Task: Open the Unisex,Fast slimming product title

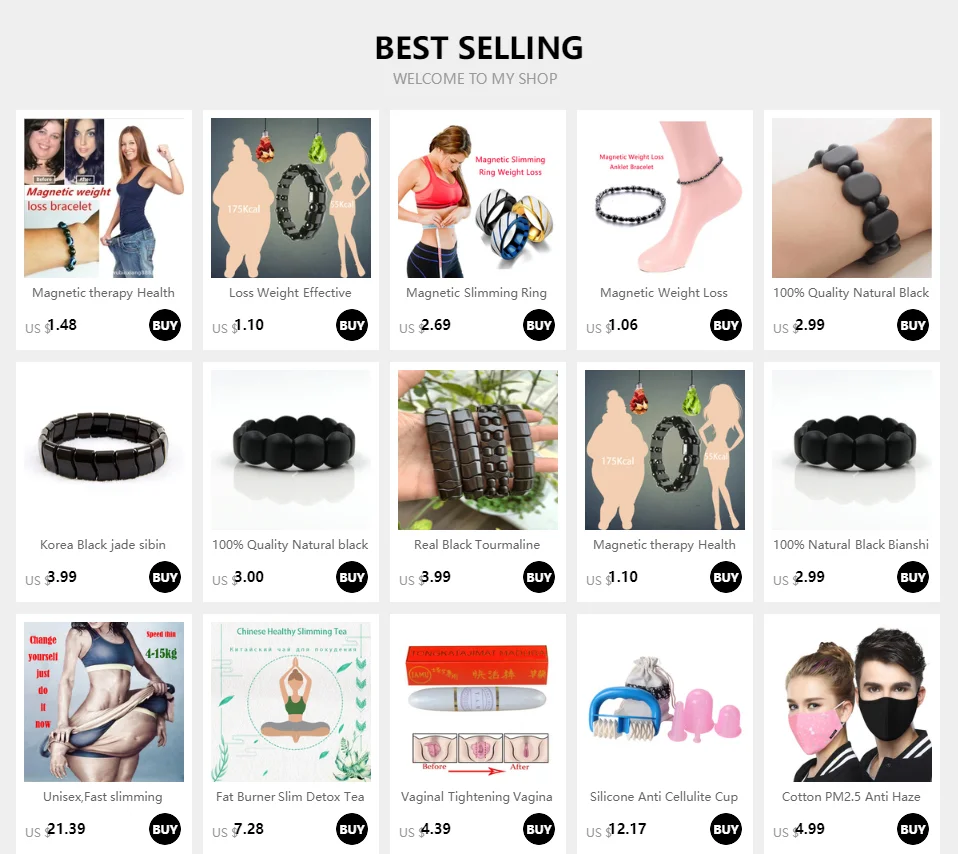Action: pyautogui.click(x=103, y=797)
